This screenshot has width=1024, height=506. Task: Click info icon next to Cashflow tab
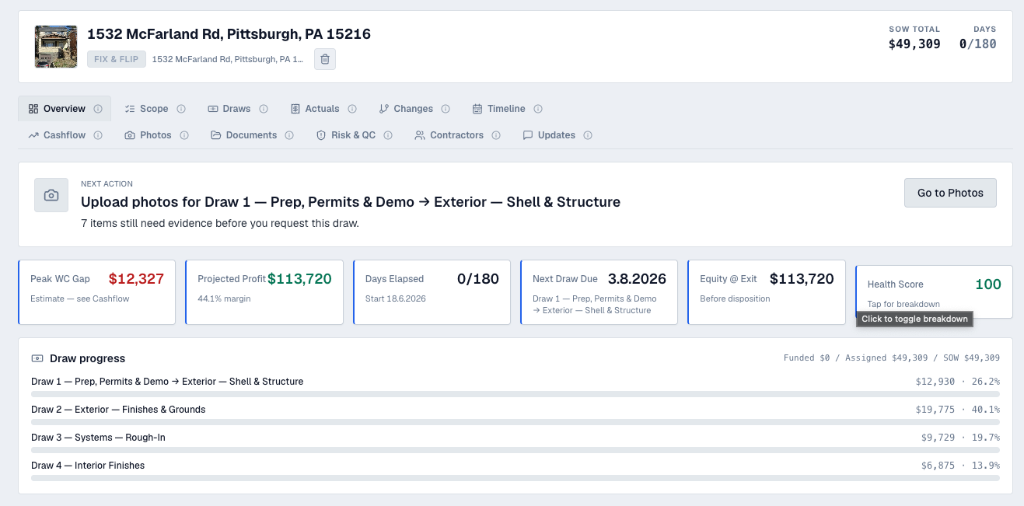98,135
